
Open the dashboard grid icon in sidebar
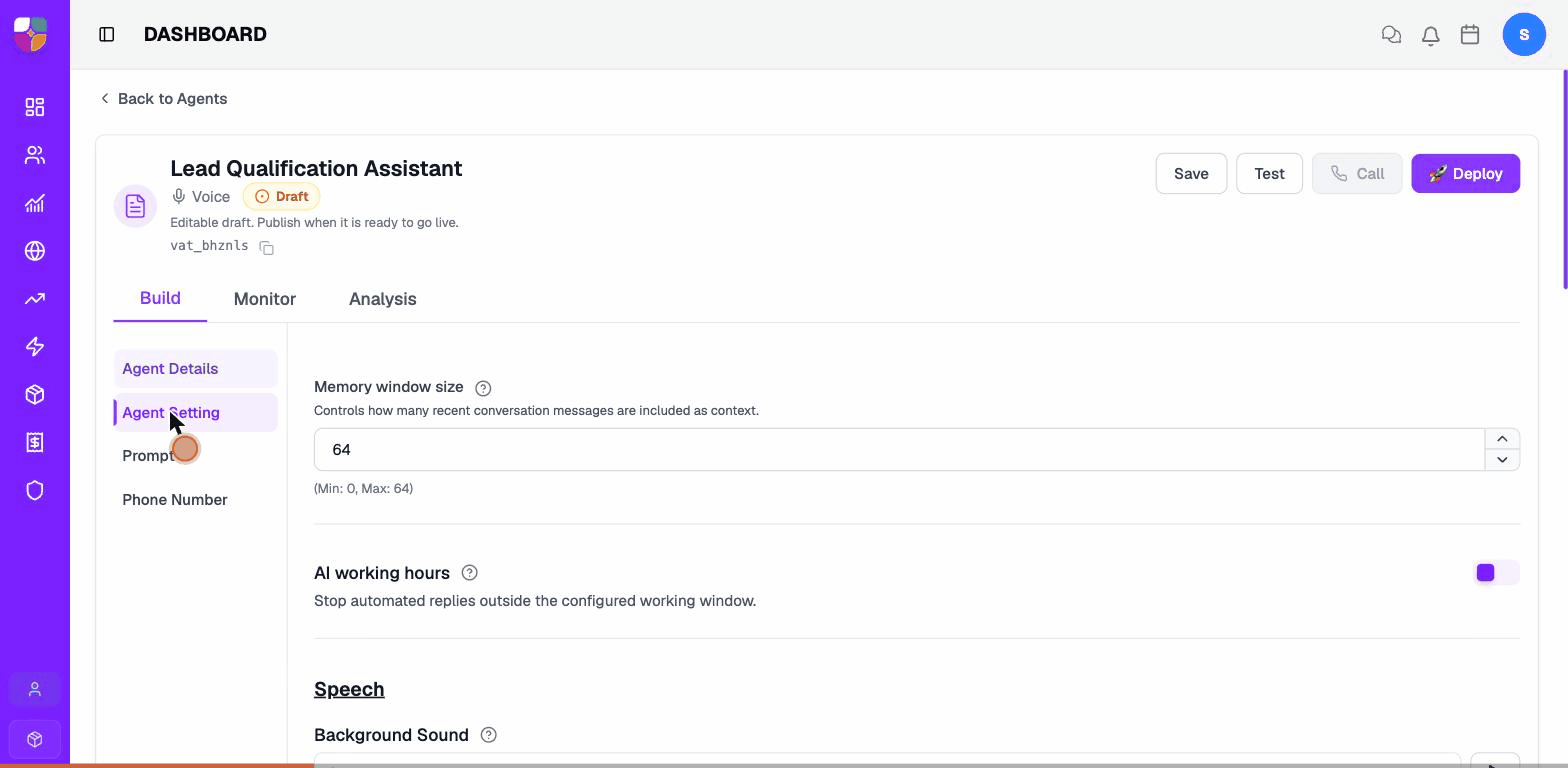coord(35,107)
